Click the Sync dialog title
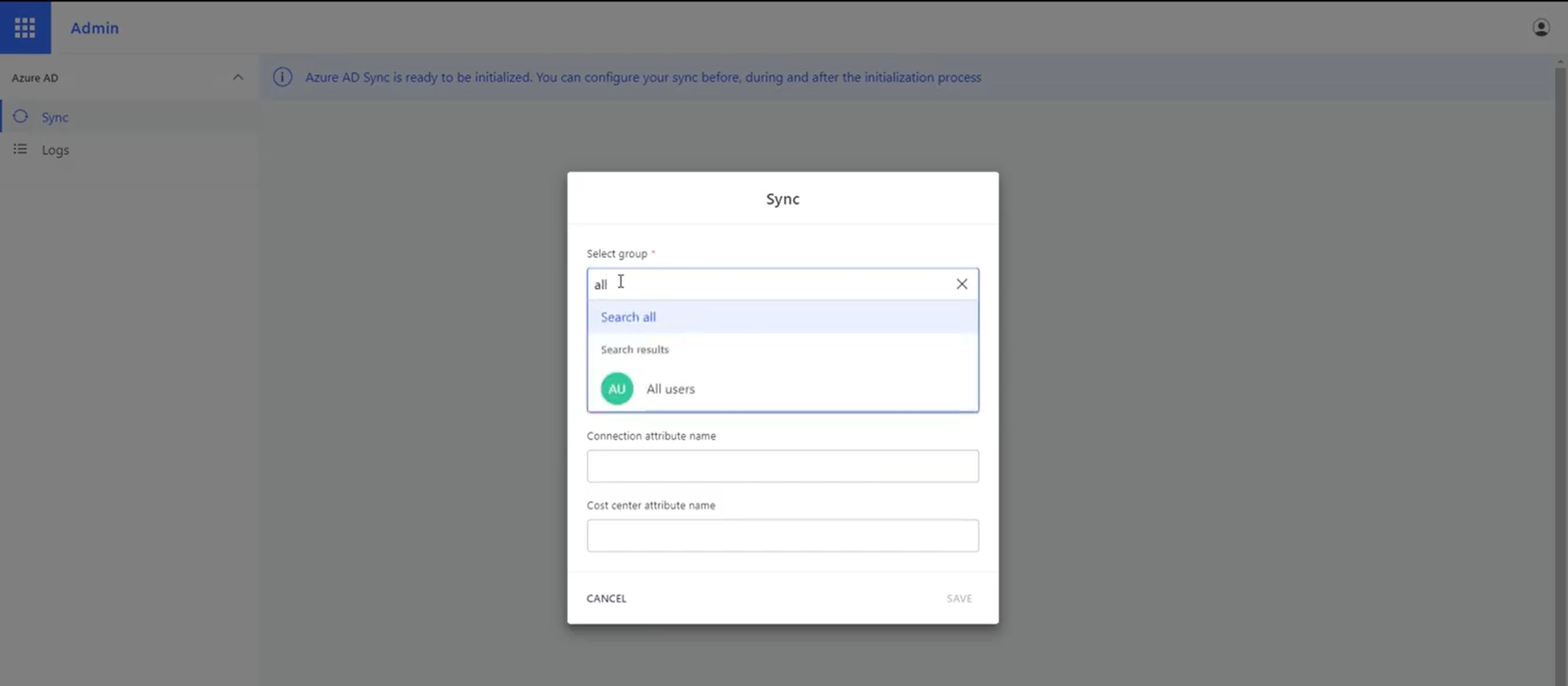The image size is (1568, 686). coord(783,199)
